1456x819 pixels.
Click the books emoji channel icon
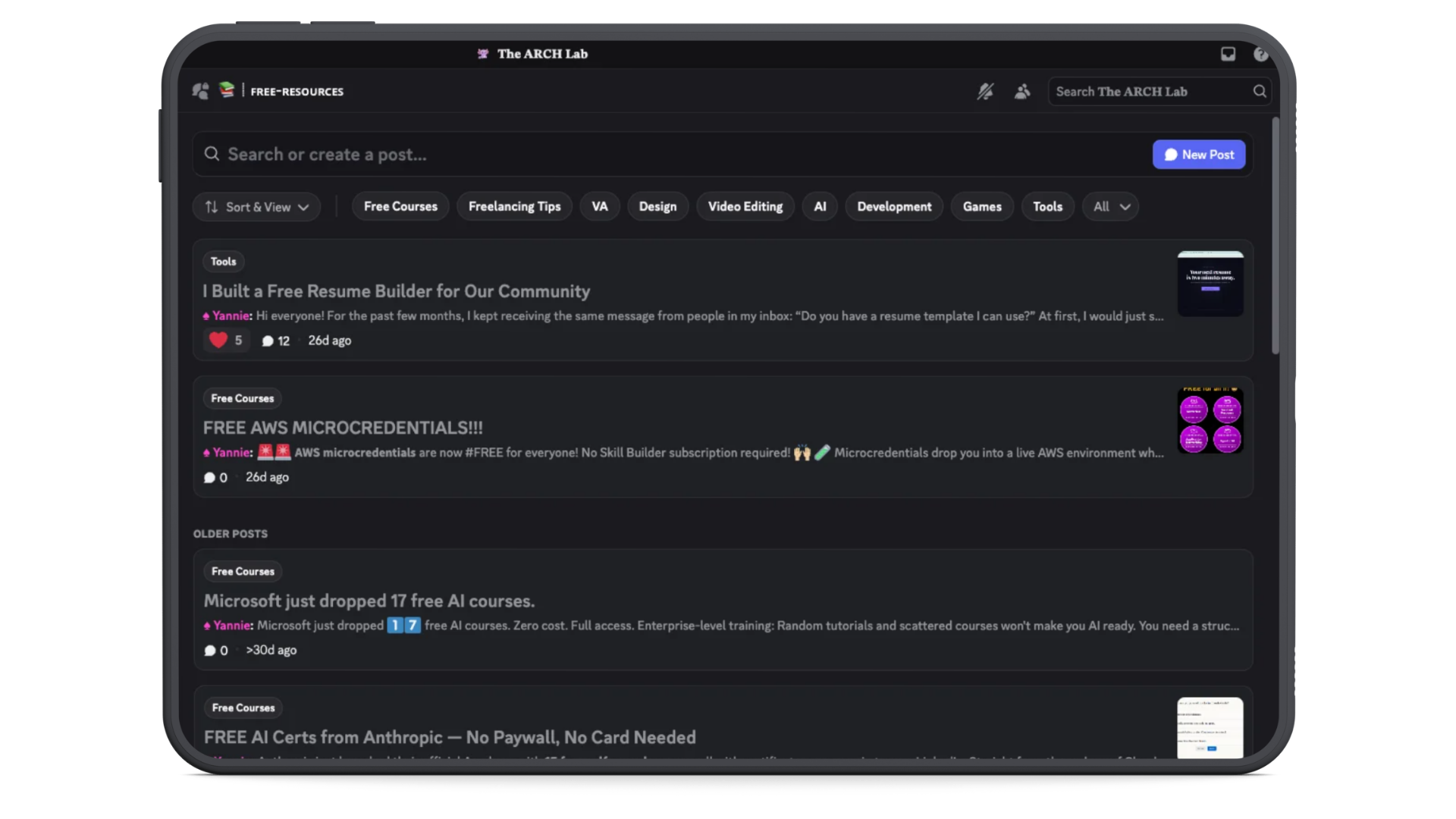(227, 89)
